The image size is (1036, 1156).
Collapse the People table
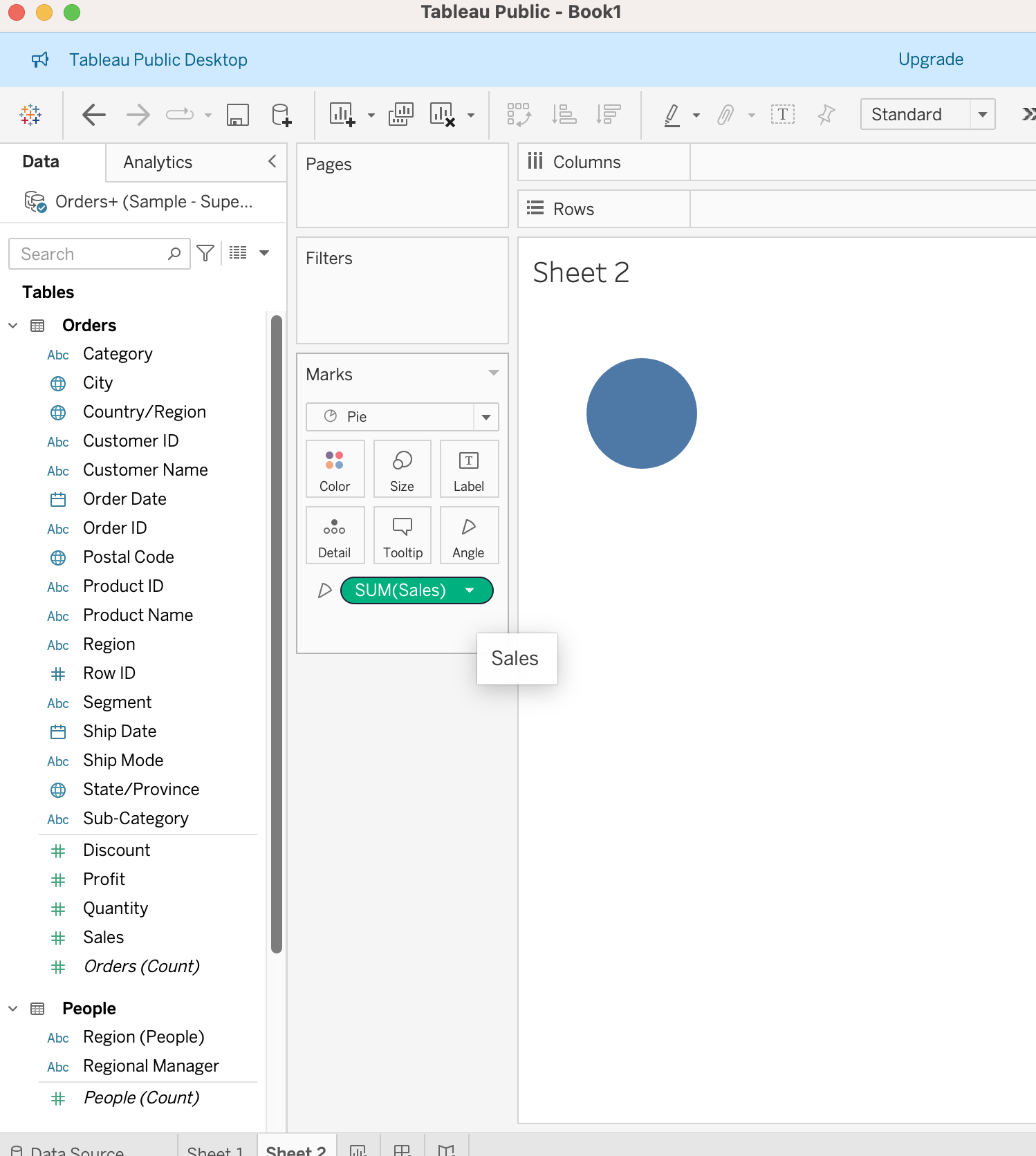13,1008
